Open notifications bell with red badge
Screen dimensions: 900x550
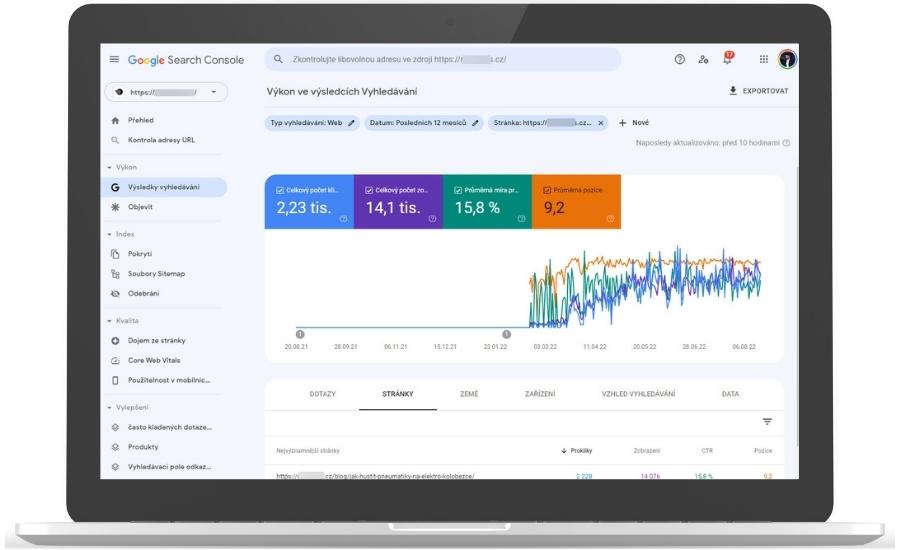coord(728,58)
